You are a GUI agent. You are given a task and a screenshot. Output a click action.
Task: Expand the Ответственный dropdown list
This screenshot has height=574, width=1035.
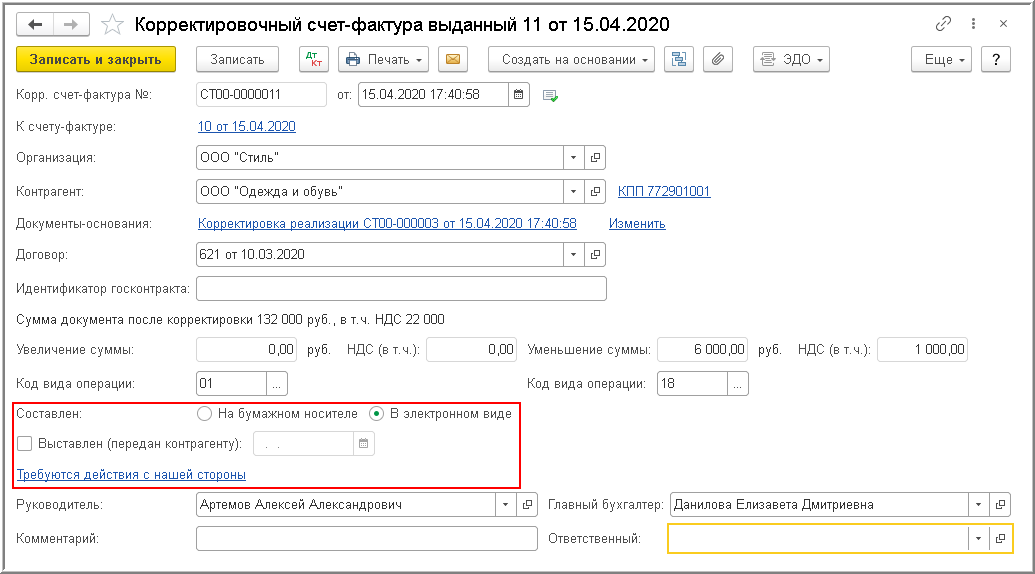tap(978, 538)
